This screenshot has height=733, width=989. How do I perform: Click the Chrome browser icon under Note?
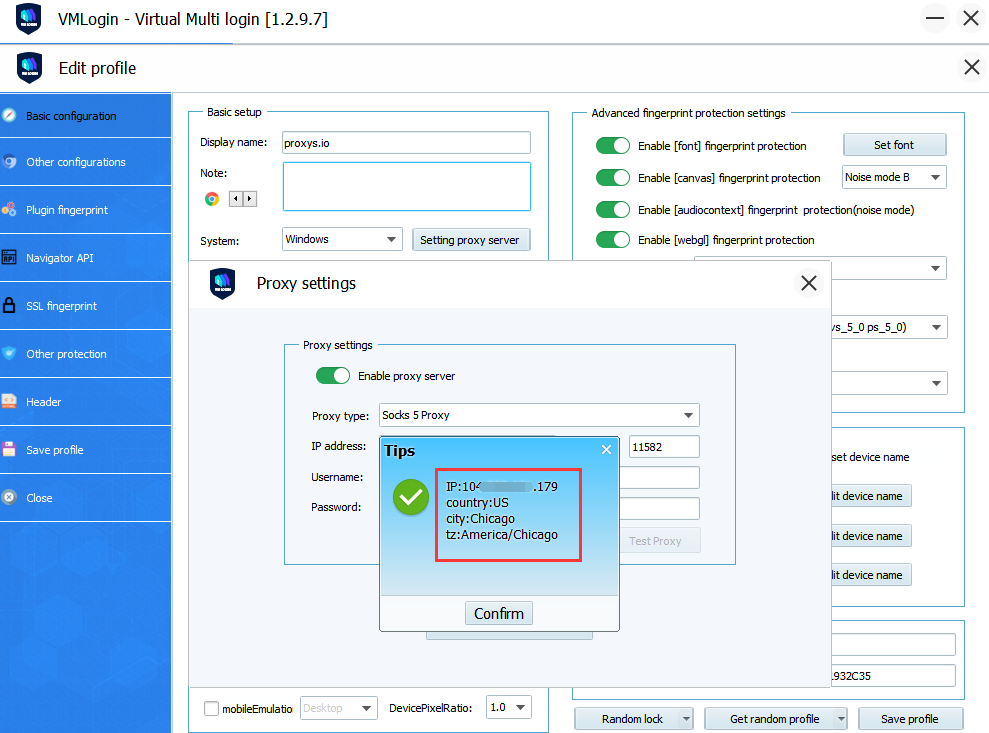[x=212, y=199]
